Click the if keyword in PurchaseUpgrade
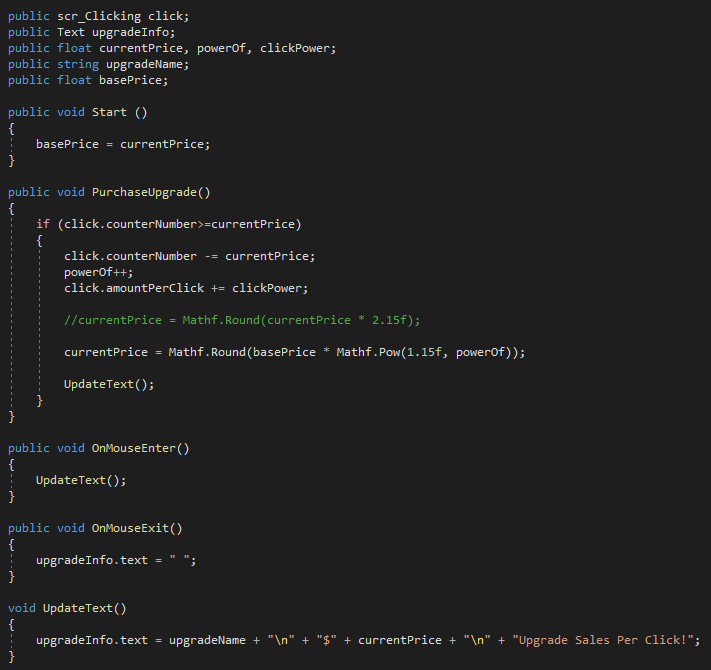The image size is (711, 670). (42, 224)
